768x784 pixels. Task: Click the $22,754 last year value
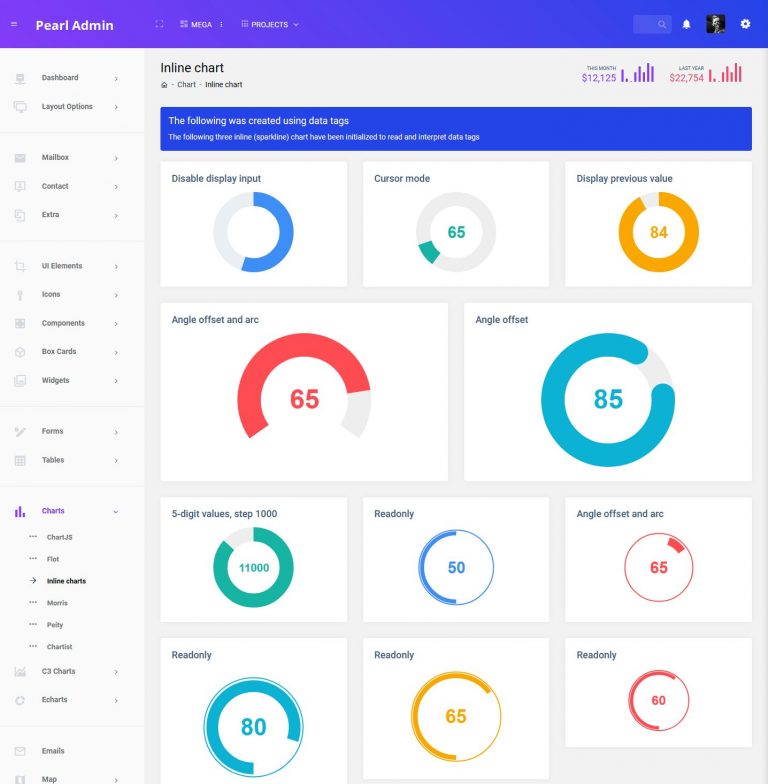(686, 78)
